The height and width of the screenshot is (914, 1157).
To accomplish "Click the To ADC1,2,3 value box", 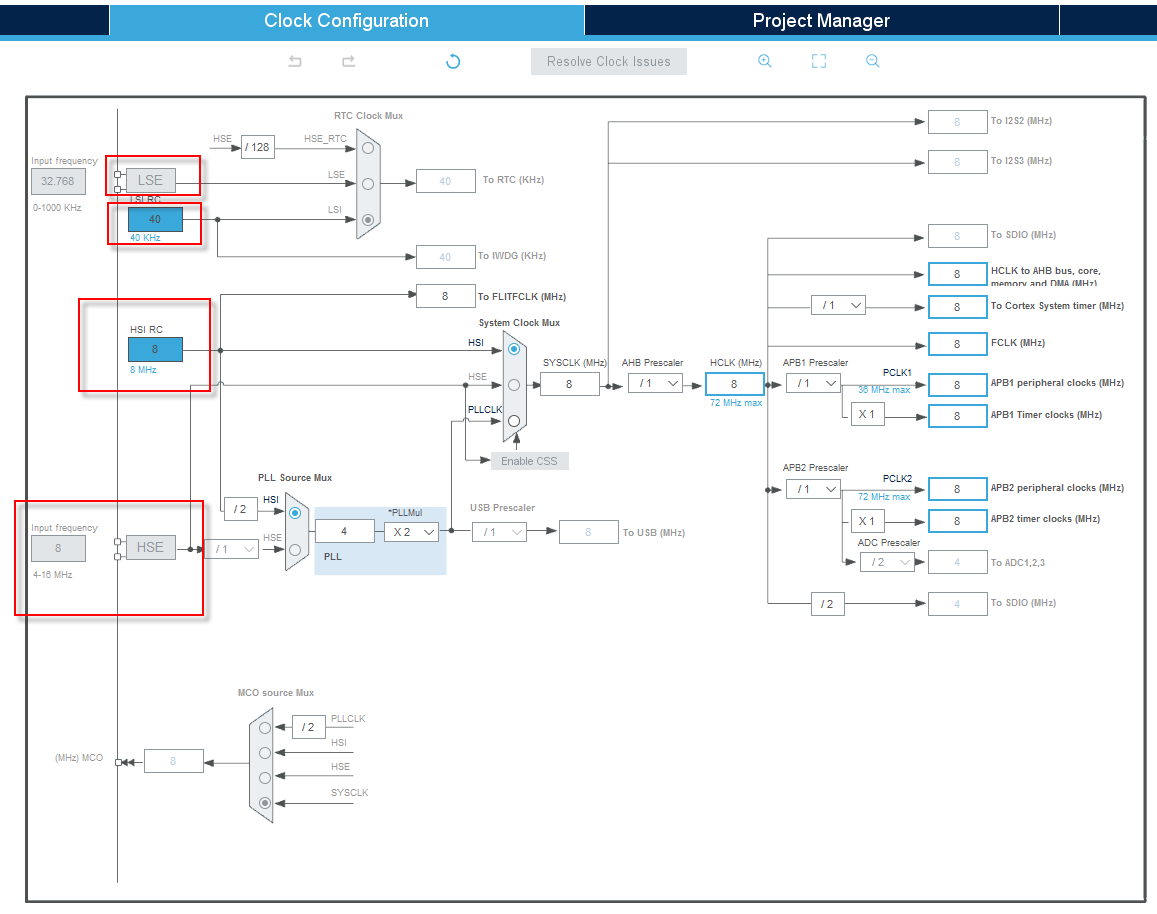I will tap(957, 562).
